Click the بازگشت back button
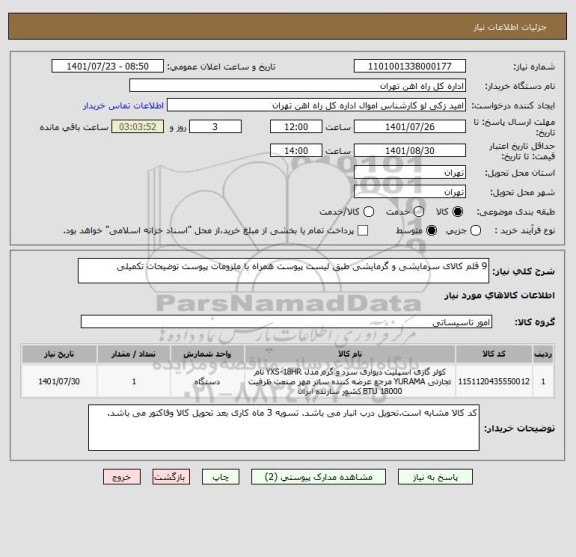The image size is (576, 557). pyautogui.click(x=171, y=477)
